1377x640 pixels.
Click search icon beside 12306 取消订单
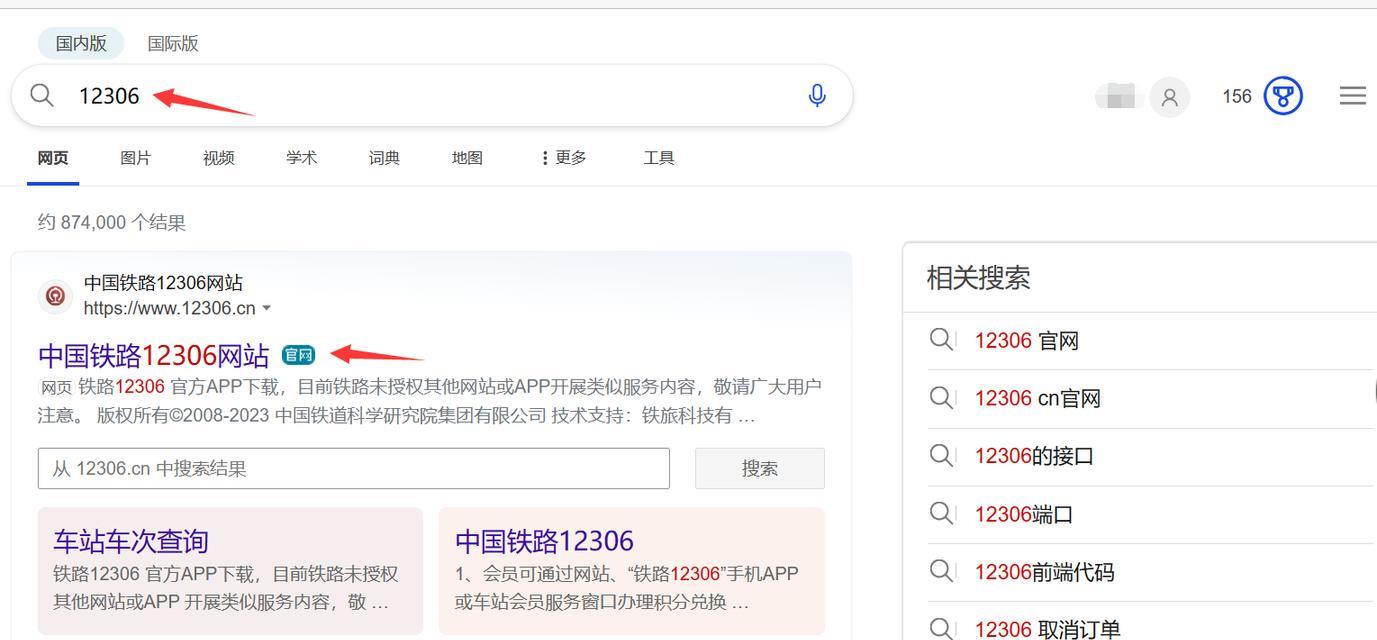click(941, 628)
